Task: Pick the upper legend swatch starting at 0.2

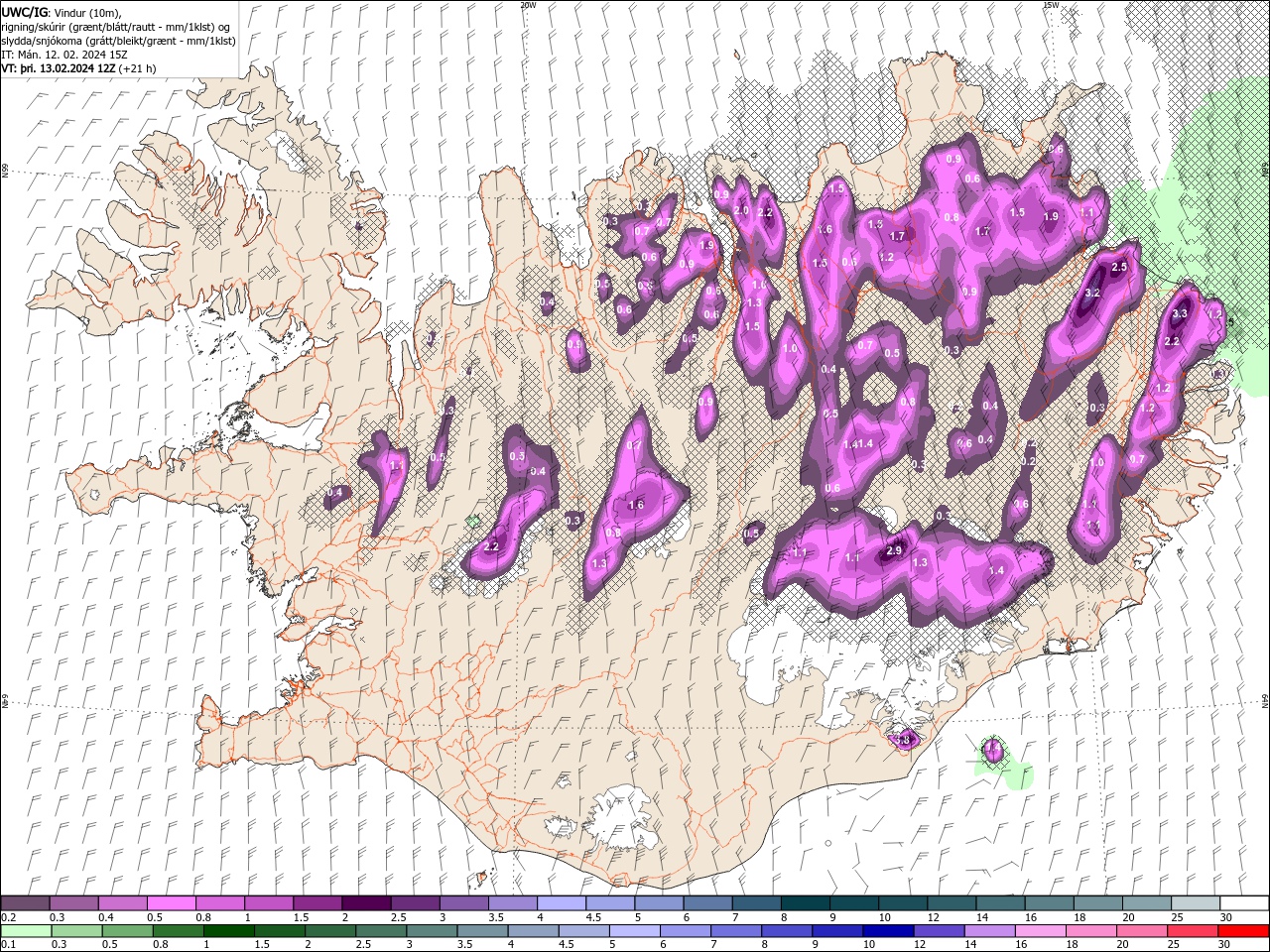Action: tap(25, 903)
